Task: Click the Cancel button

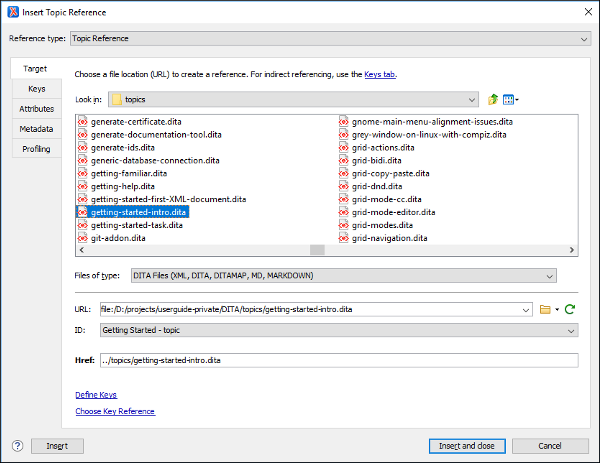Action: click(549, 445)
